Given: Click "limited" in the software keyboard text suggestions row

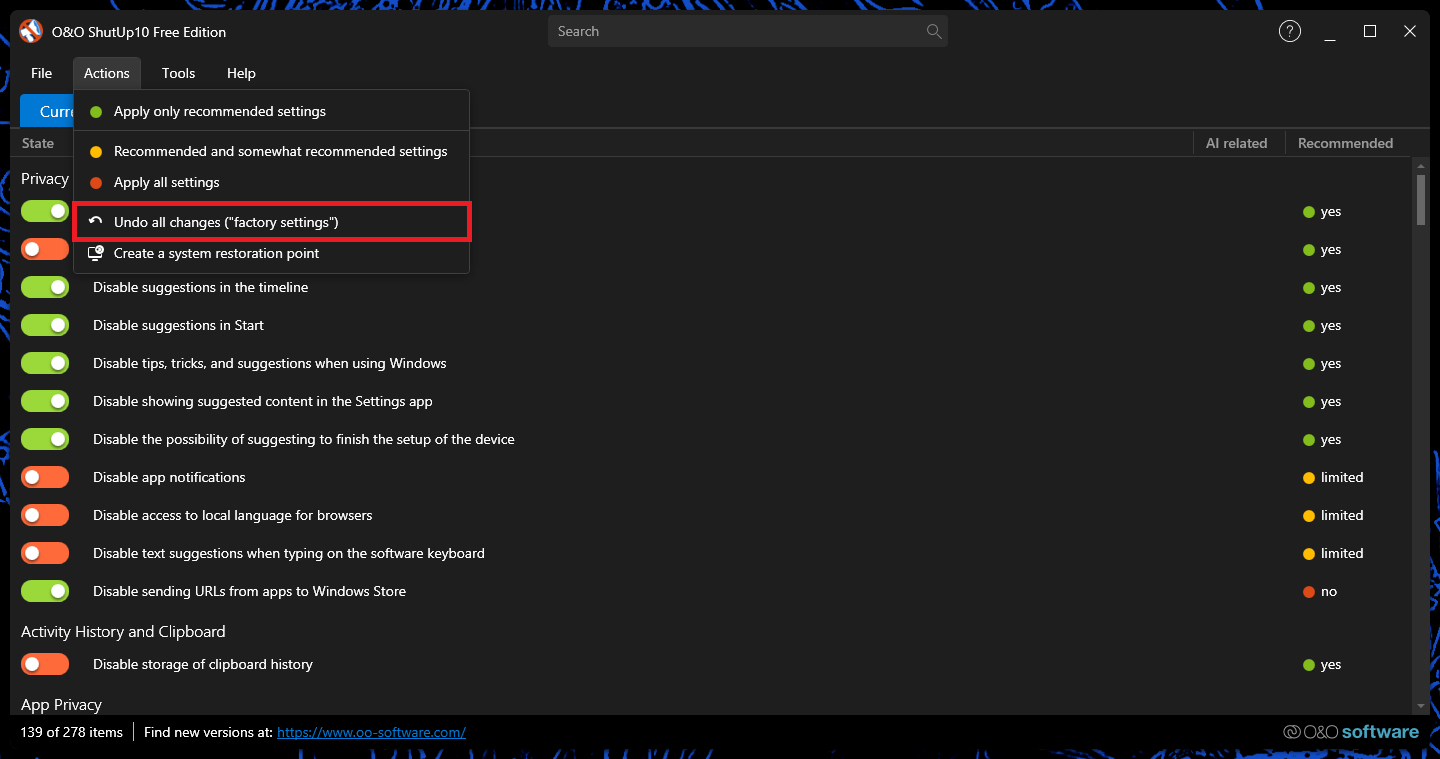Looking at the screenshot, I should point(1342,553).
